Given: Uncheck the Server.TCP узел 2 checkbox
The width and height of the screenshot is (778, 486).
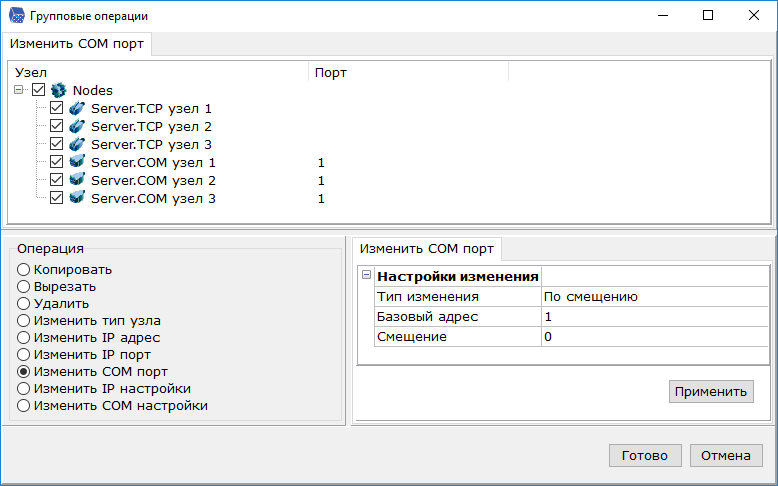Looking at the screenshot, I should (57, 126).
